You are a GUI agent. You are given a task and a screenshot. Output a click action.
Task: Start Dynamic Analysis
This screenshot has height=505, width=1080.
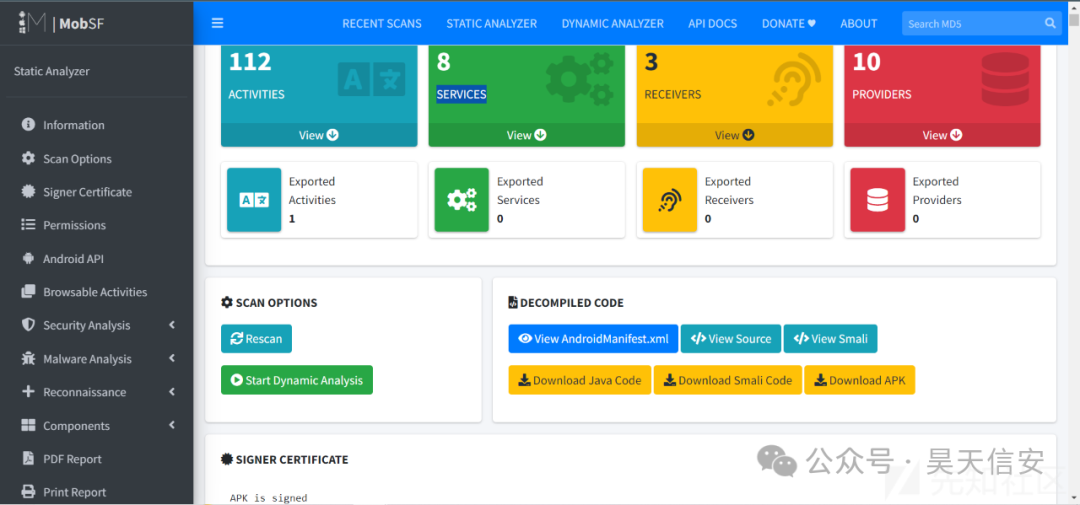point(297,380)
